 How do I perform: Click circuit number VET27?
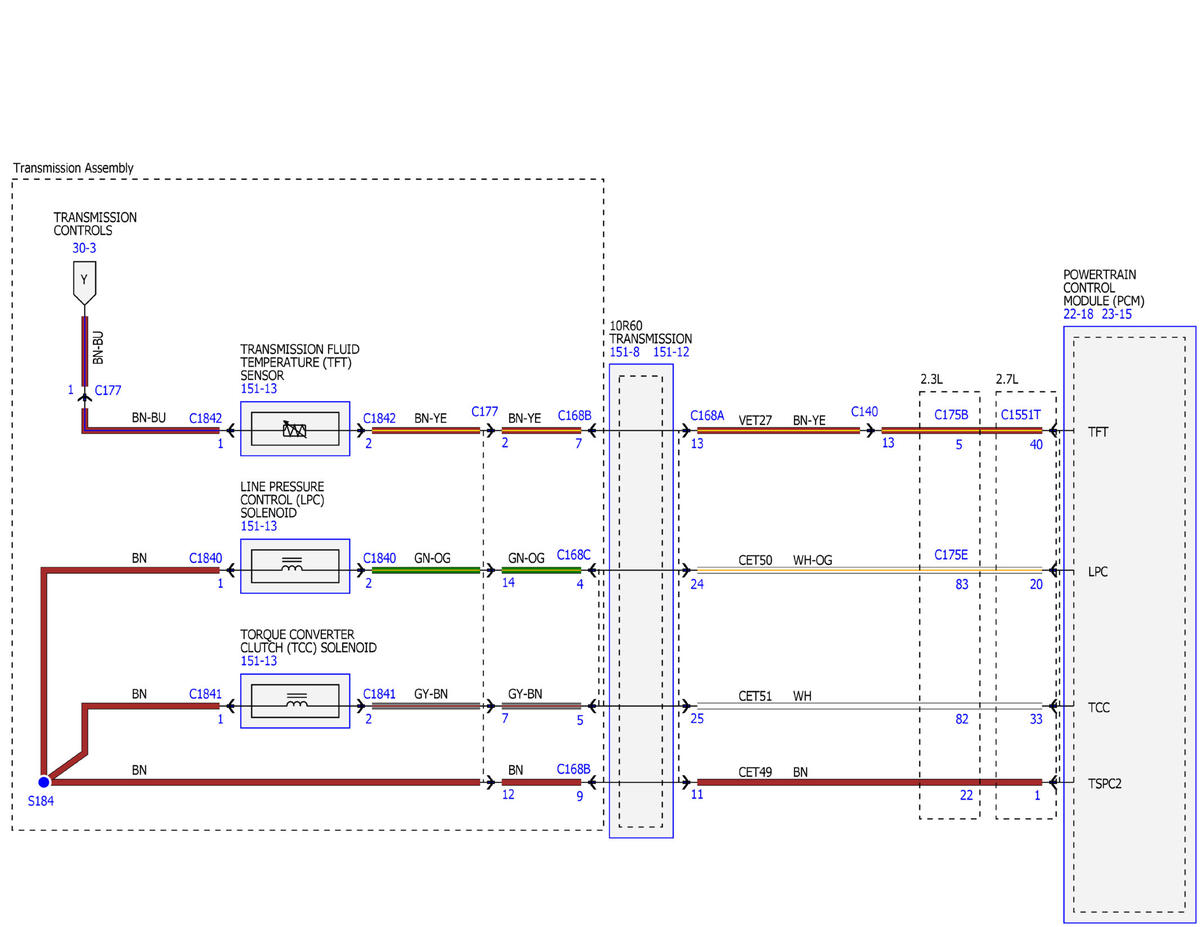[x=756, y=420]
